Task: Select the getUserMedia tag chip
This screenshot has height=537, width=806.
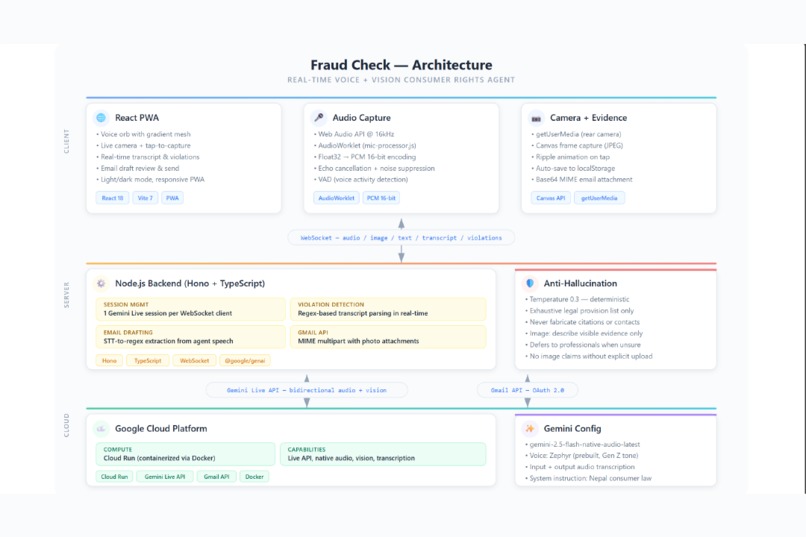Action: tap(599, 198)
